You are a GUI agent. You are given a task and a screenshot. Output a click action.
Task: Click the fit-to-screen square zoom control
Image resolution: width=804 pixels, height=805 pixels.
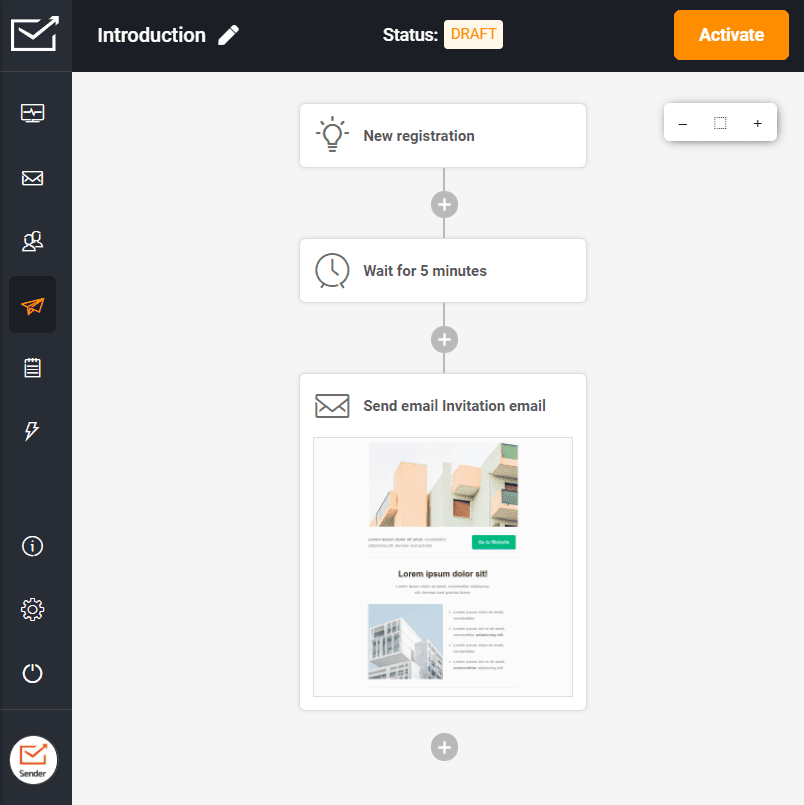[720, 123]
